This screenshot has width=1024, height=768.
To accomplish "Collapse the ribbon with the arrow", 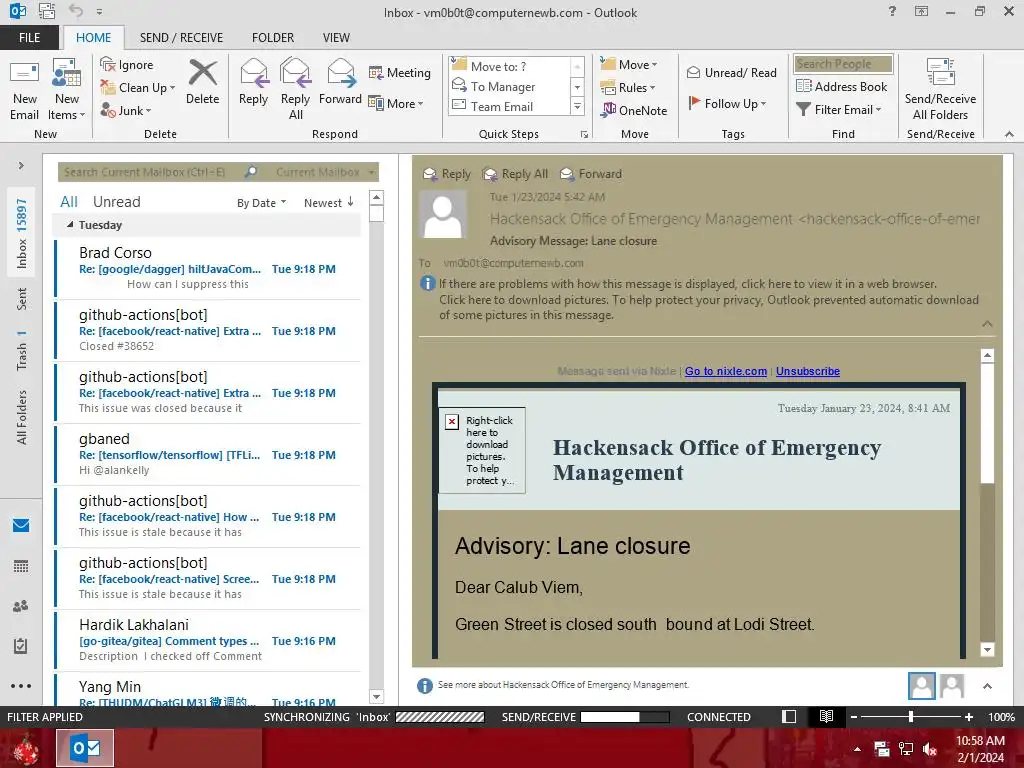I will (x=1009, y=134).
